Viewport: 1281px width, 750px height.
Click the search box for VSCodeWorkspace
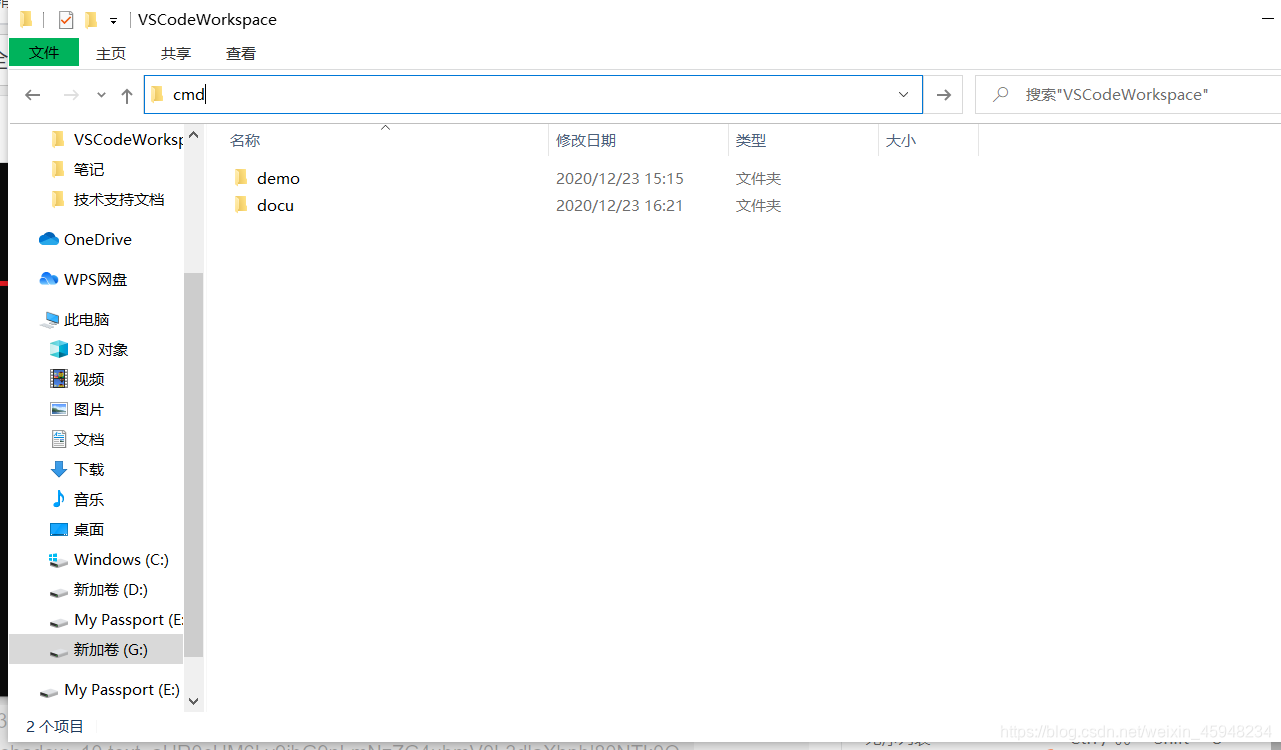(1127, 94)
